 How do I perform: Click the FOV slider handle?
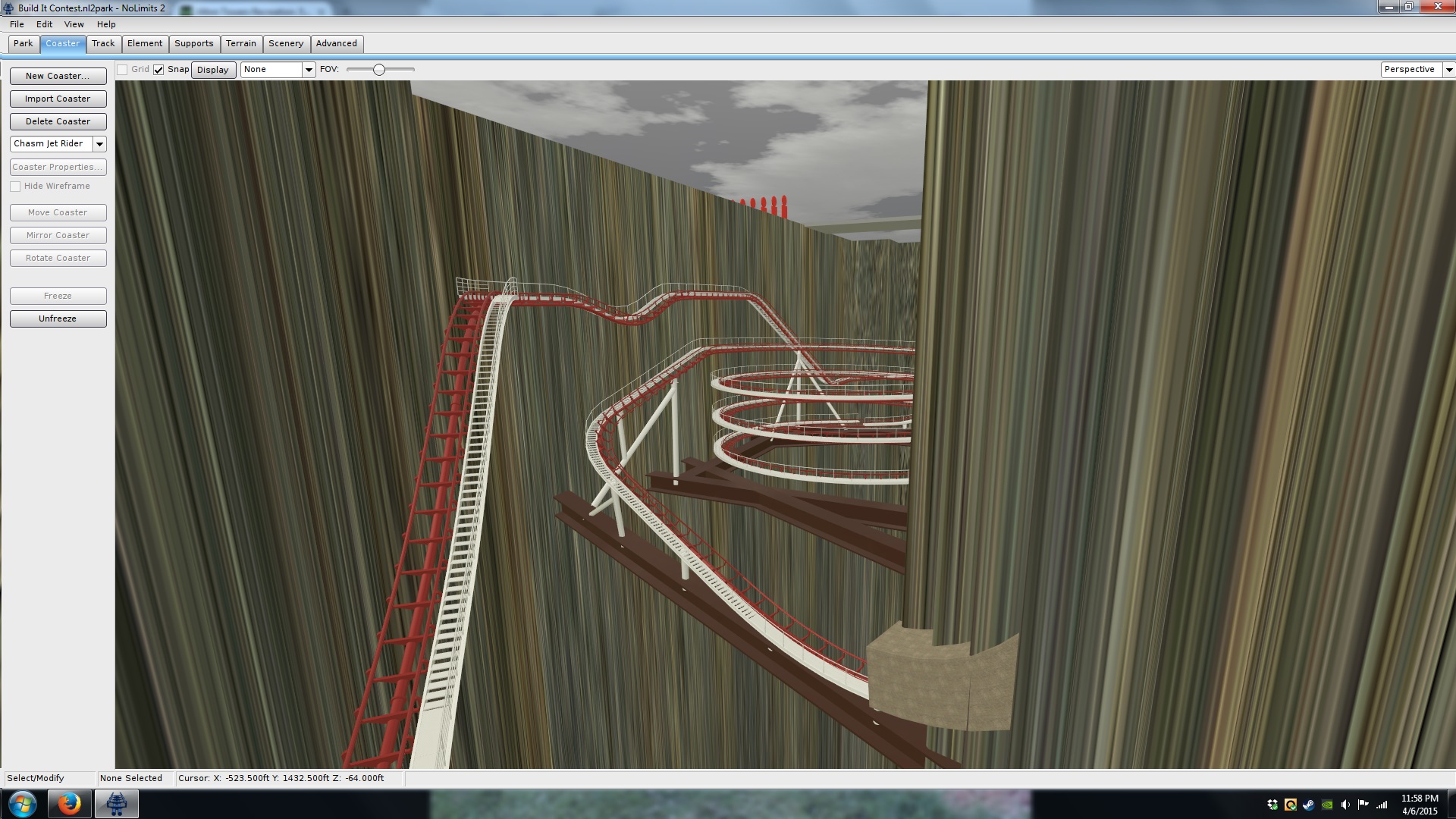point(379,70)
